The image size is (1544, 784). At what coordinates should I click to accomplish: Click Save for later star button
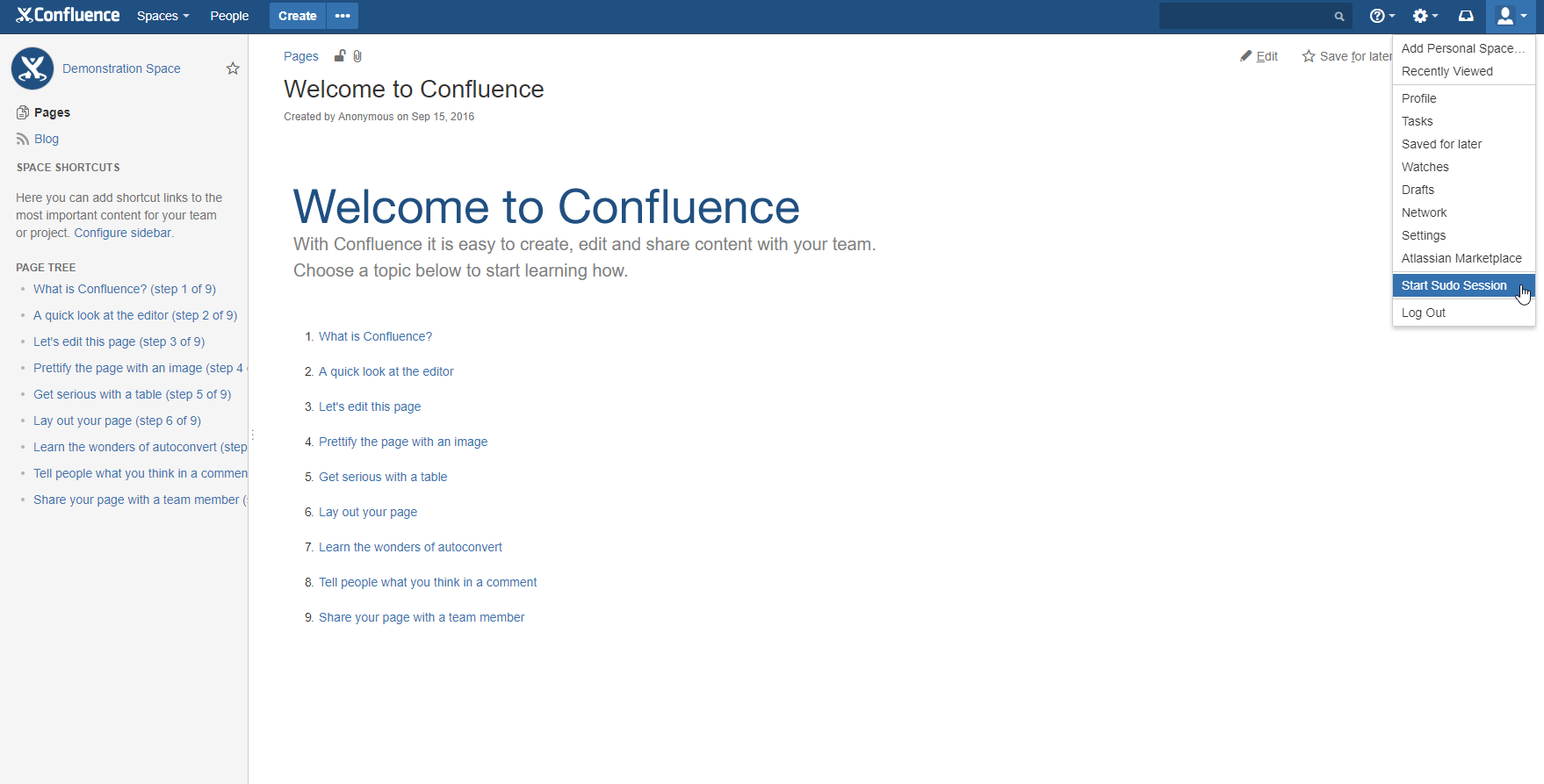1346,56
